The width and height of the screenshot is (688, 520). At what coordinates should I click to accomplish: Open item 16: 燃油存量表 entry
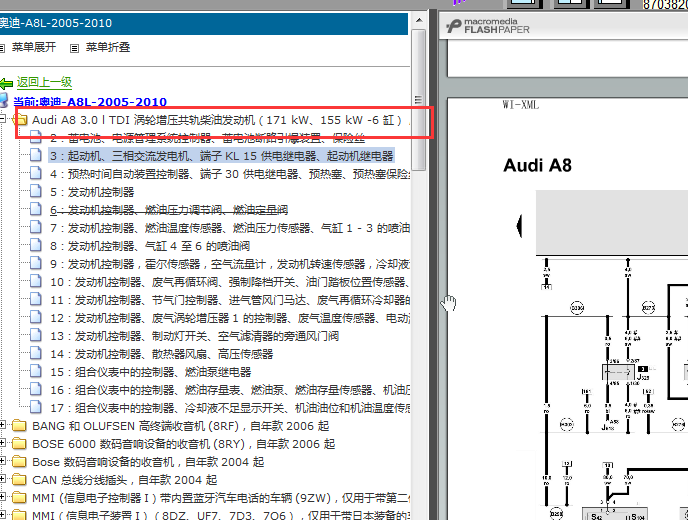pyautogui.click(x=230, y=390)
